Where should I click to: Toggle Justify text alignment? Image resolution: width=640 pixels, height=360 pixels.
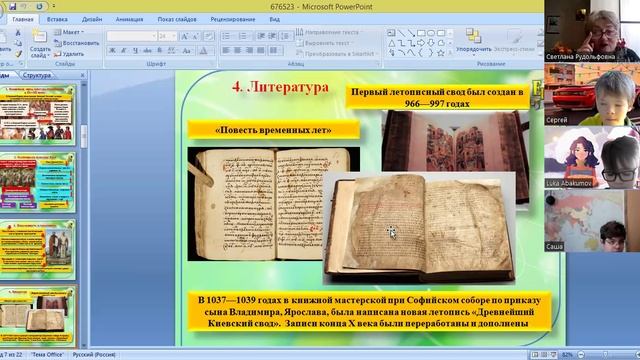point(261,51)
